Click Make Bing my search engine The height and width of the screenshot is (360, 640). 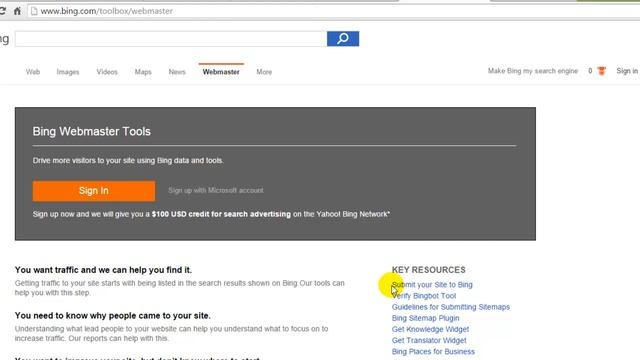coord(533,71)
